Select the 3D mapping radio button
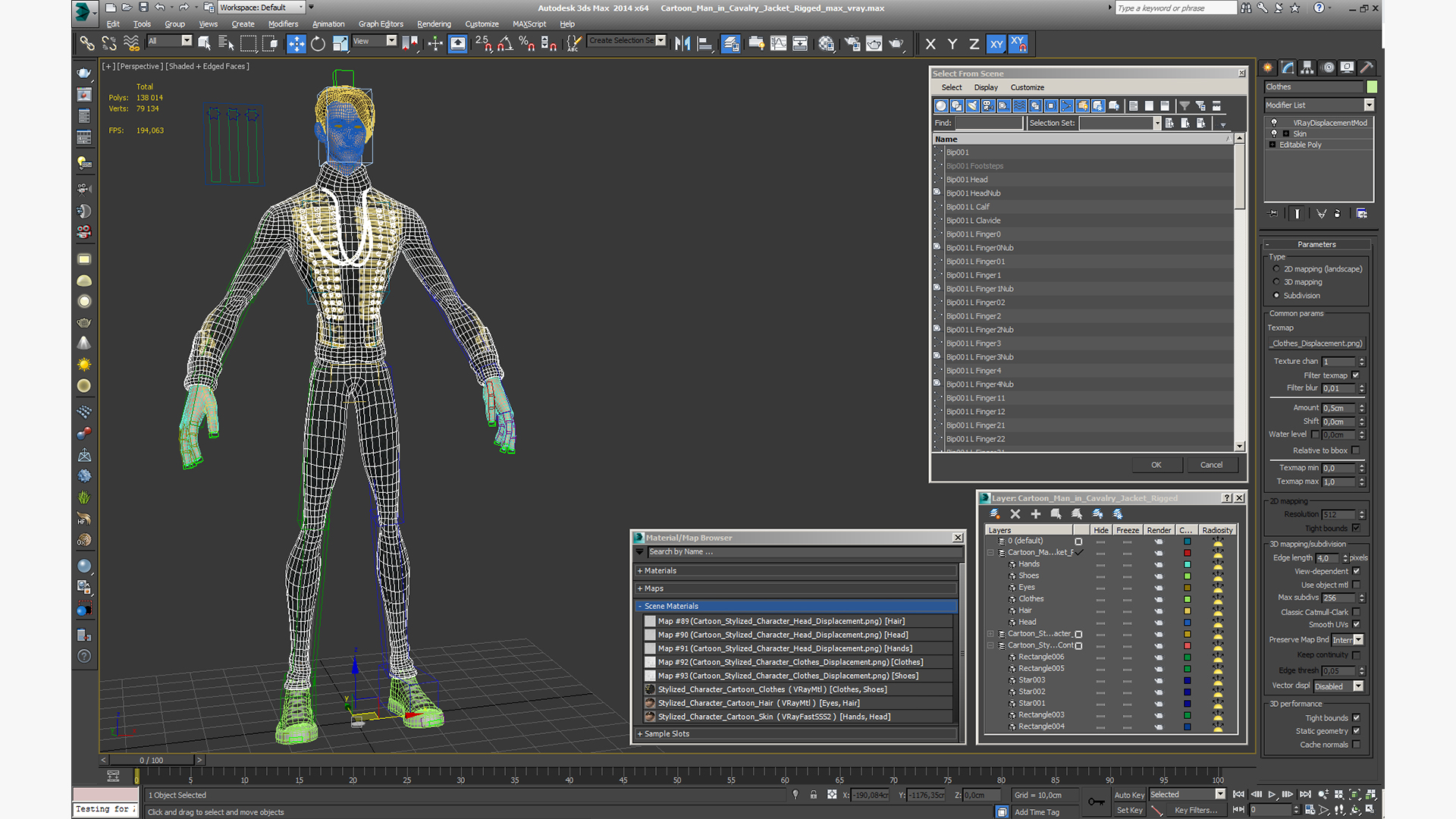 pos(1276,281)
